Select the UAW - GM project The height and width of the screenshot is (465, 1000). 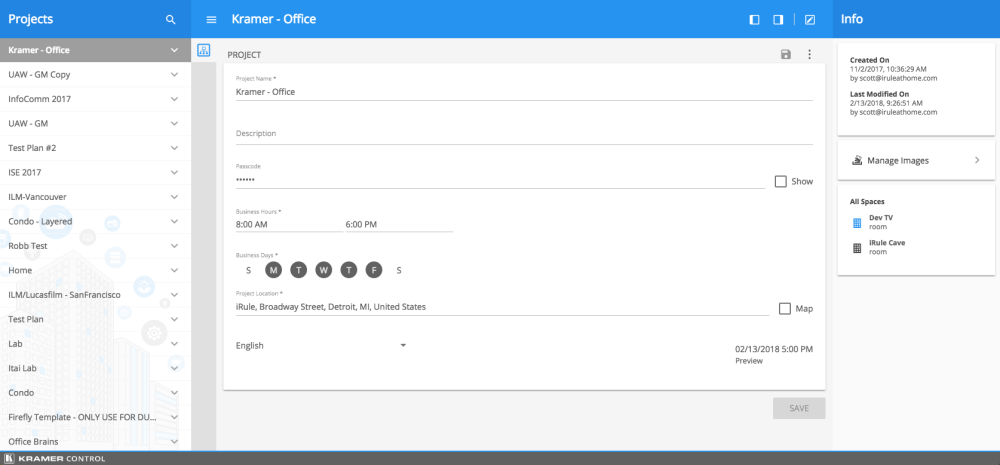(x=95, y=124)
